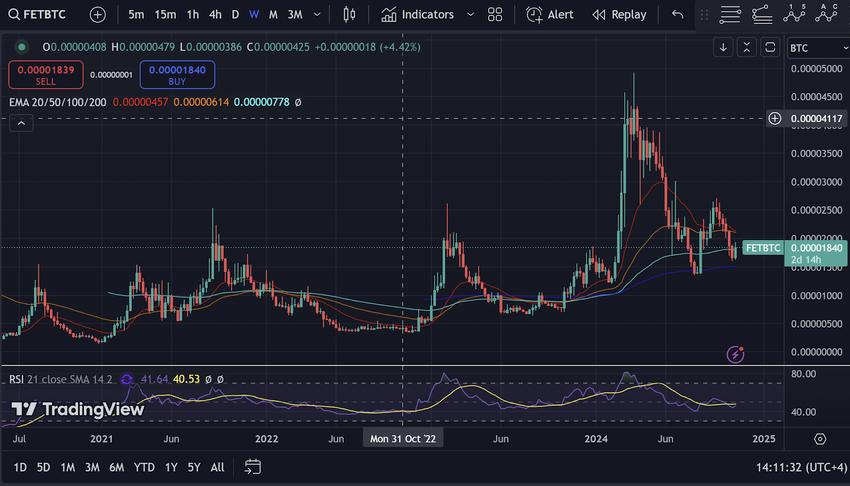This screenshot has width=850, height=486.
Task: Open time axis settings gear icon
Action: coord(819,439)
